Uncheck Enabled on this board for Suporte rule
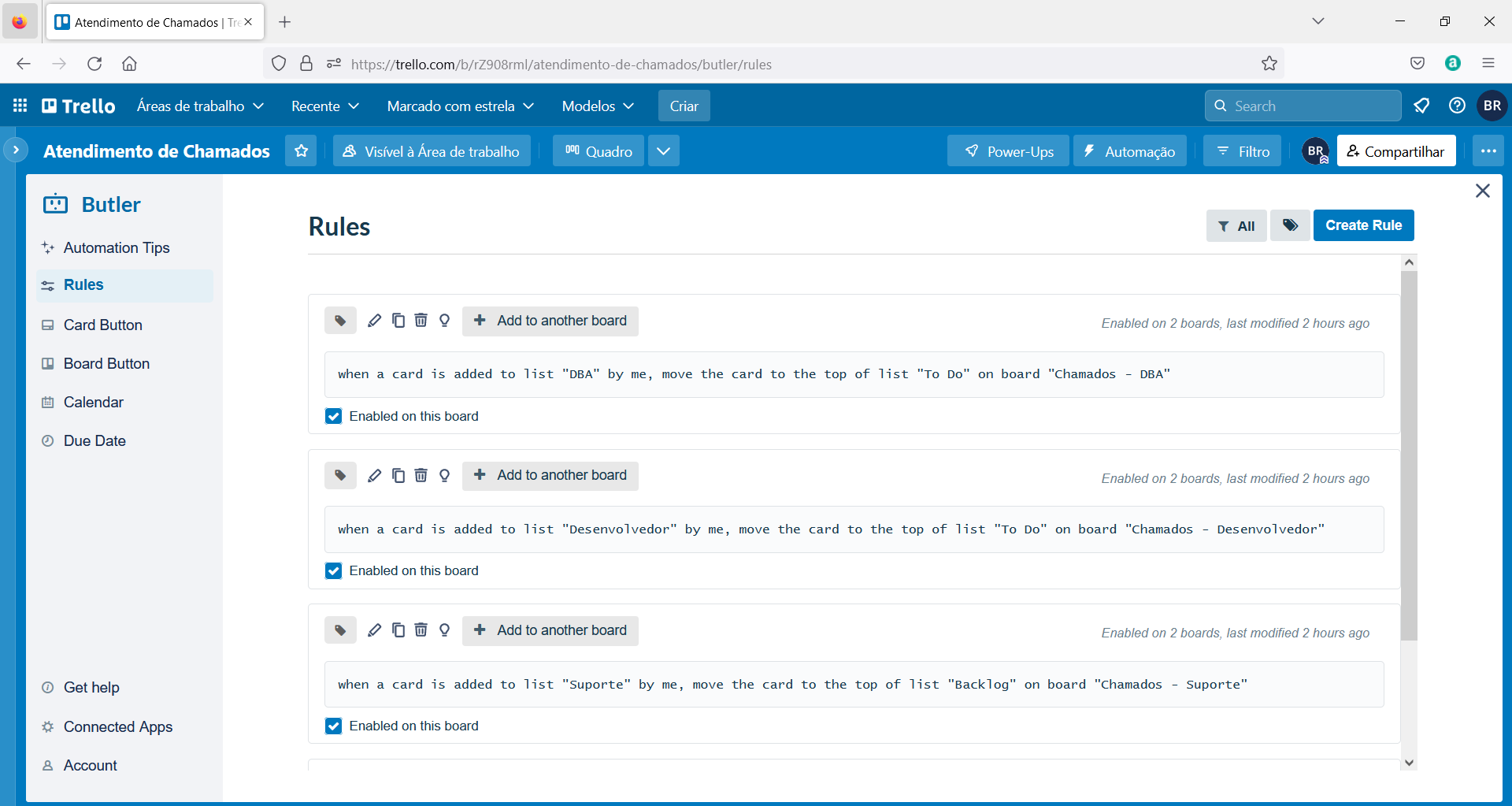The height and width of the screenshot is (806, 1512). pos(334,726)
